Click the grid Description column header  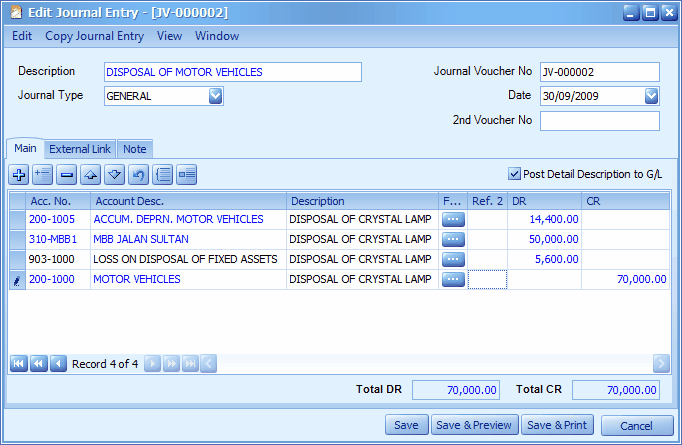pyautogui.click(x=362, y=201)
